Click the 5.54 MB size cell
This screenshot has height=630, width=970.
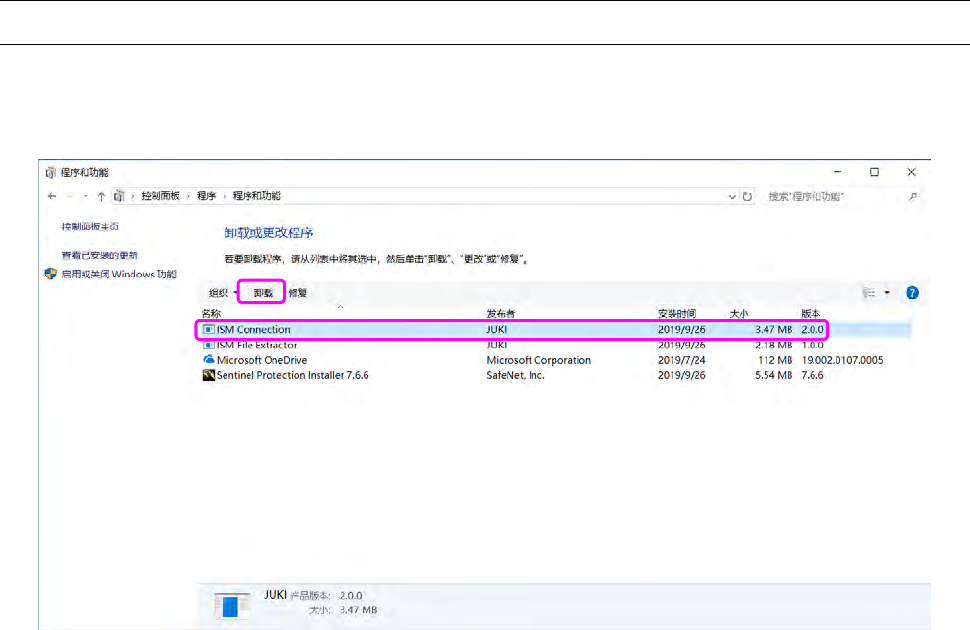point(773,375)
